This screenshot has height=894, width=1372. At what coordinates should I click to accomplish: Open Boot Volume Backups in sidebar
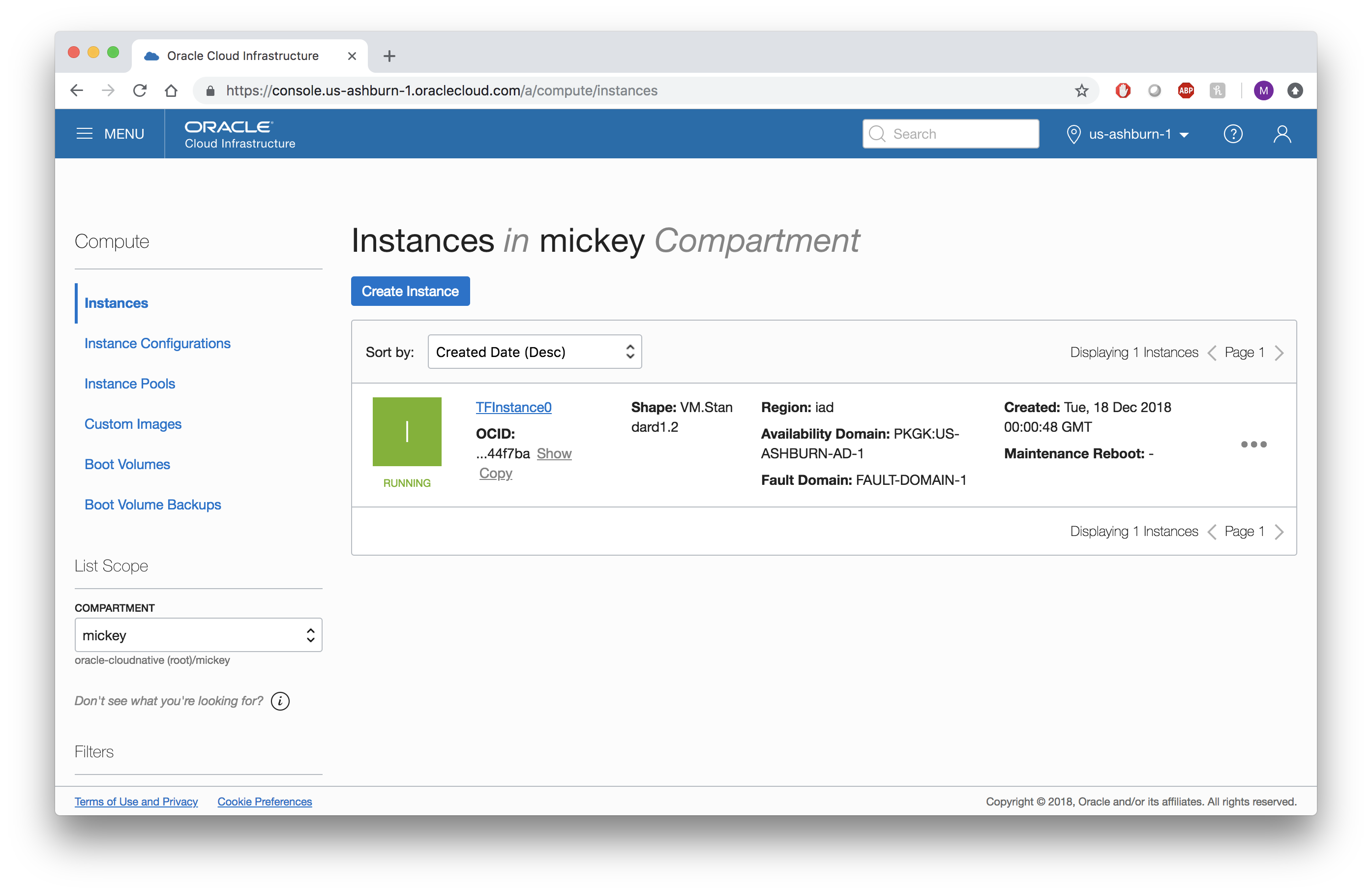[152, 505]
